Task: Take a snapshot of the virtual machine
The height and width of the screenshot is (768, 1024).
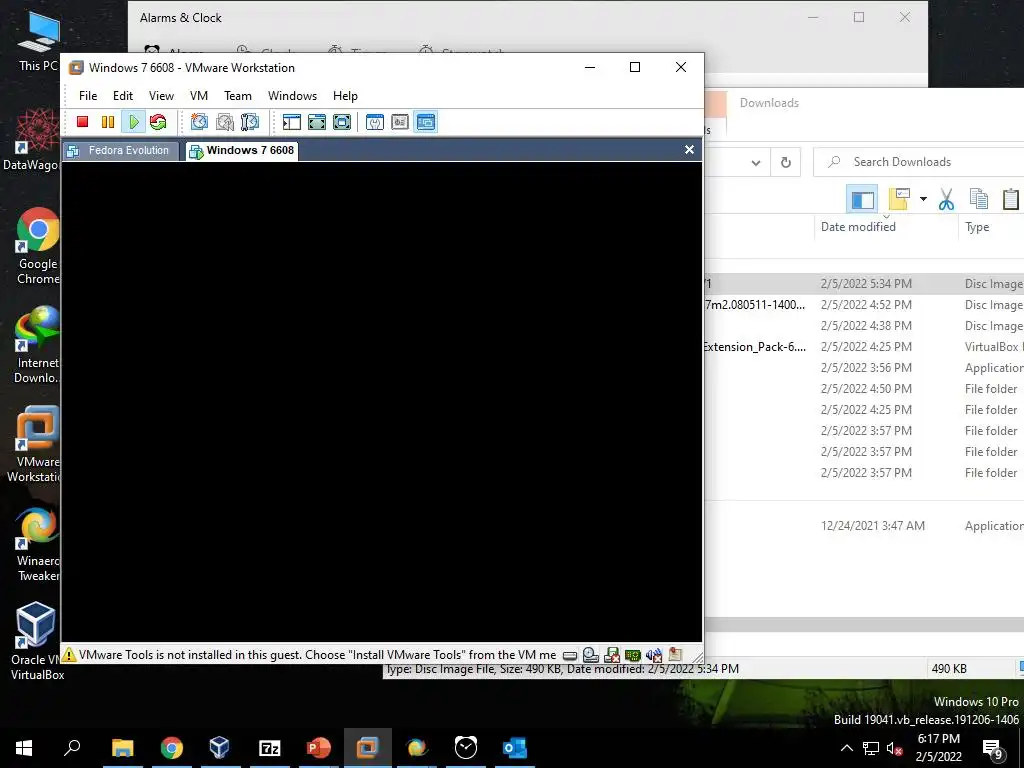Action: (x=199, y=122)
